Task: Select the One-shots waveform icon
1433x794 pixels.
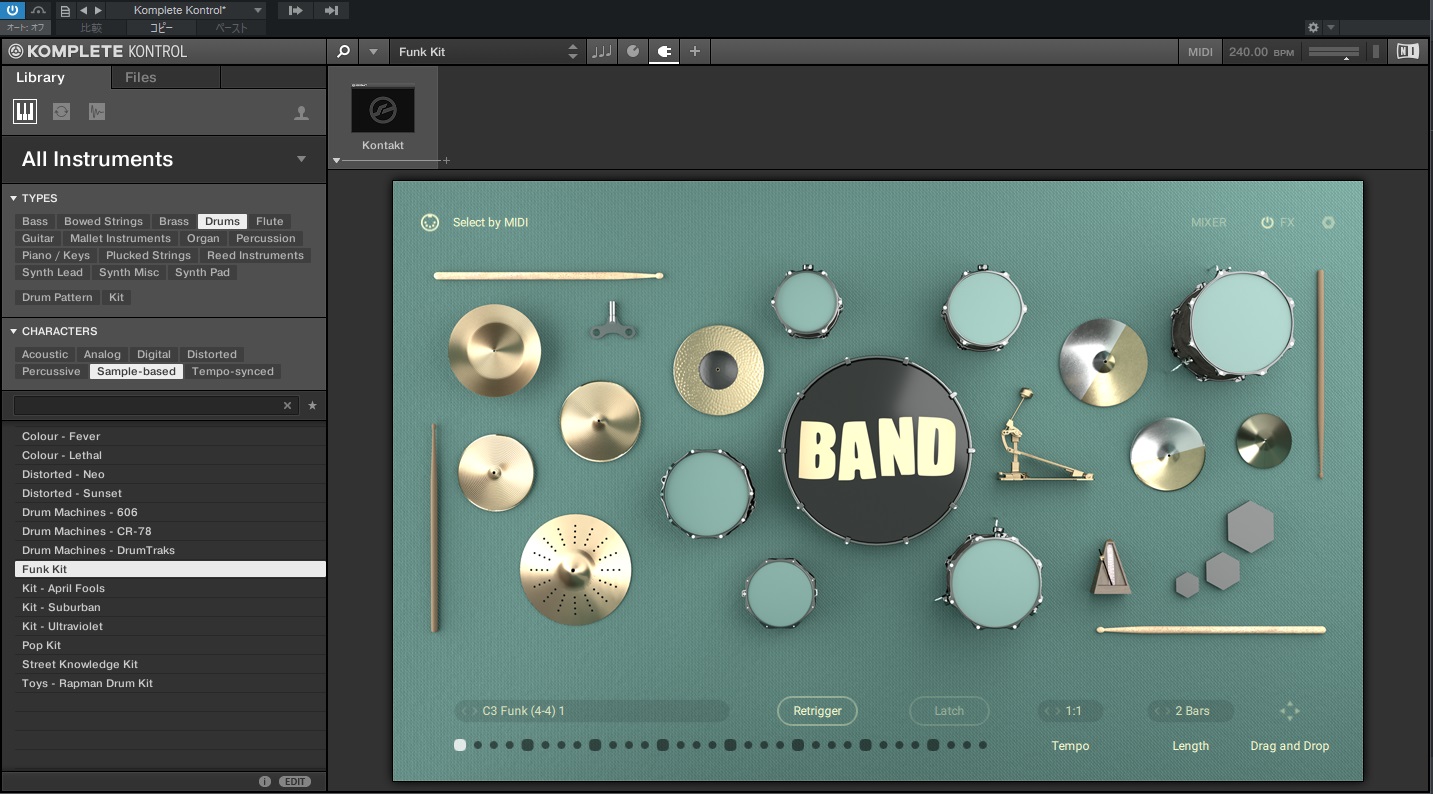Action: click(x=96, y=111)
